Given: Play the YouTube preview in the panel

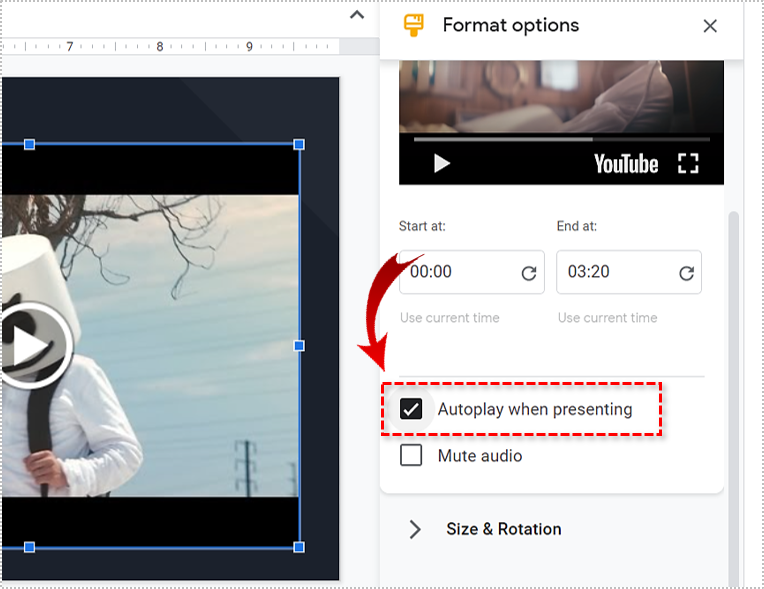Looking at the screenshot, I should pyautogui.click(x=441, y=163).
